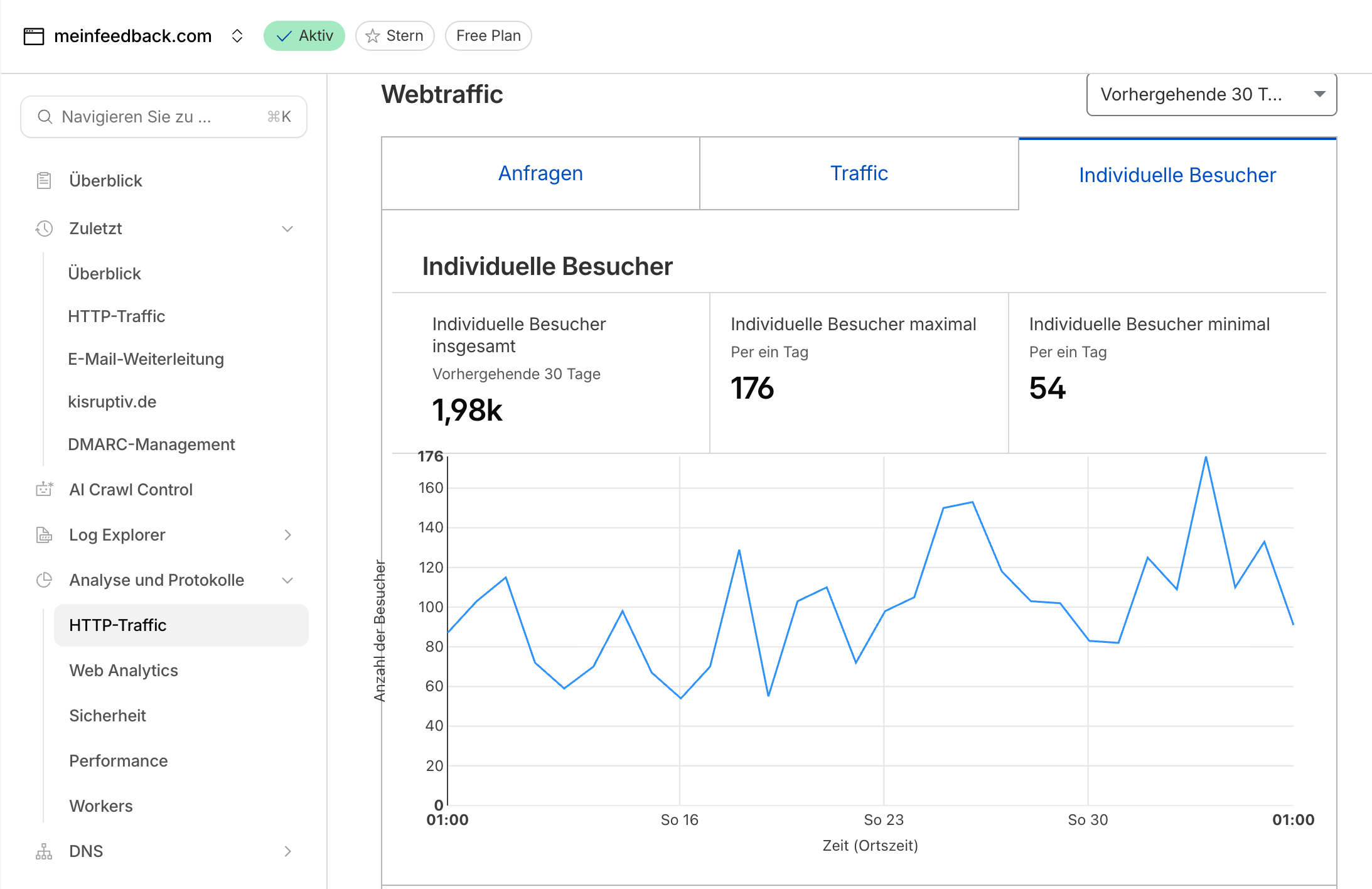Screen dimensions: 1372x889
Task: Expand the DNS section chevron
Action: pos(287,851)
